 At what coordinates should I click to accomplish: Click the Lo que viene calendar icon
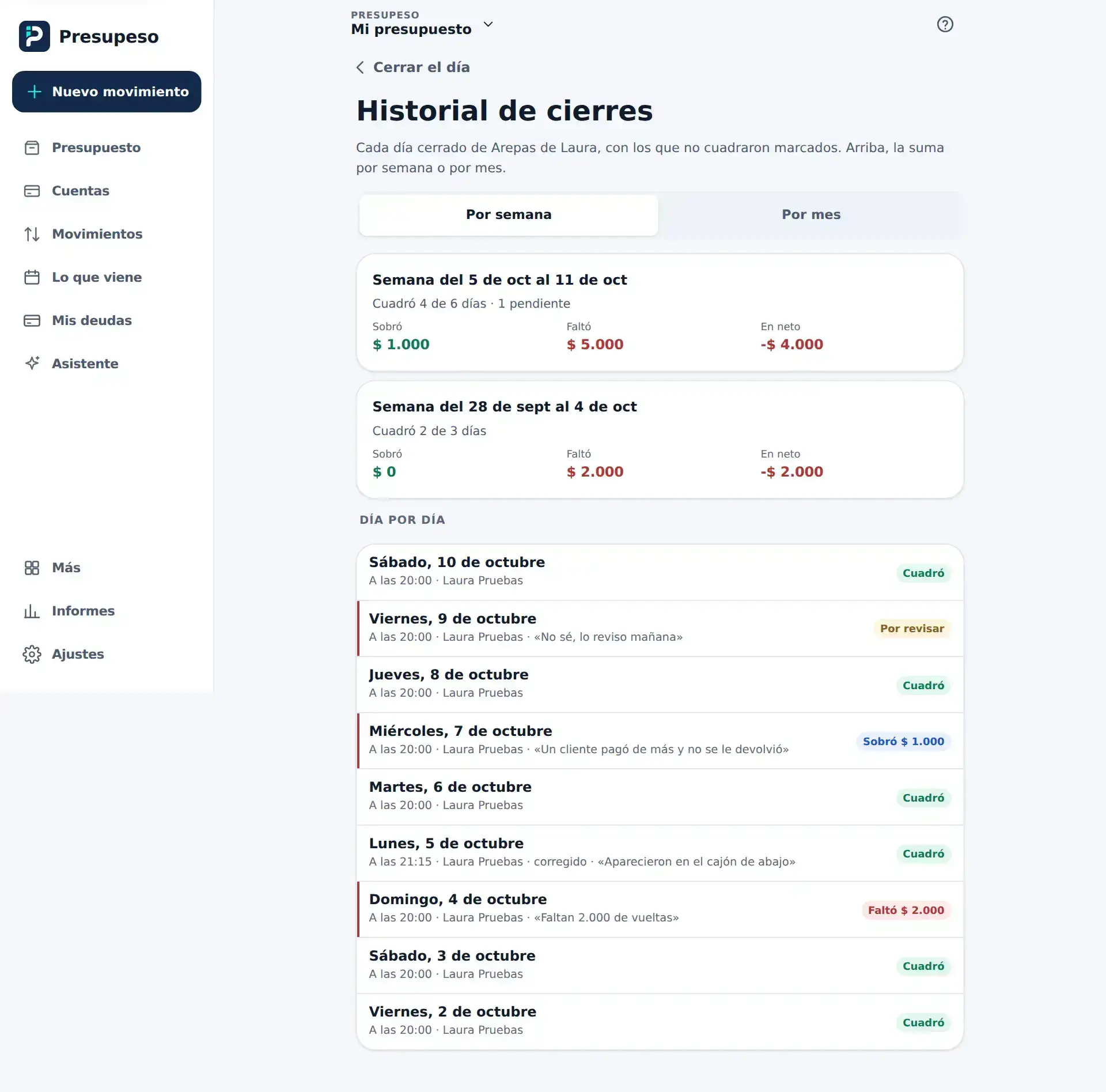(32, 277)
